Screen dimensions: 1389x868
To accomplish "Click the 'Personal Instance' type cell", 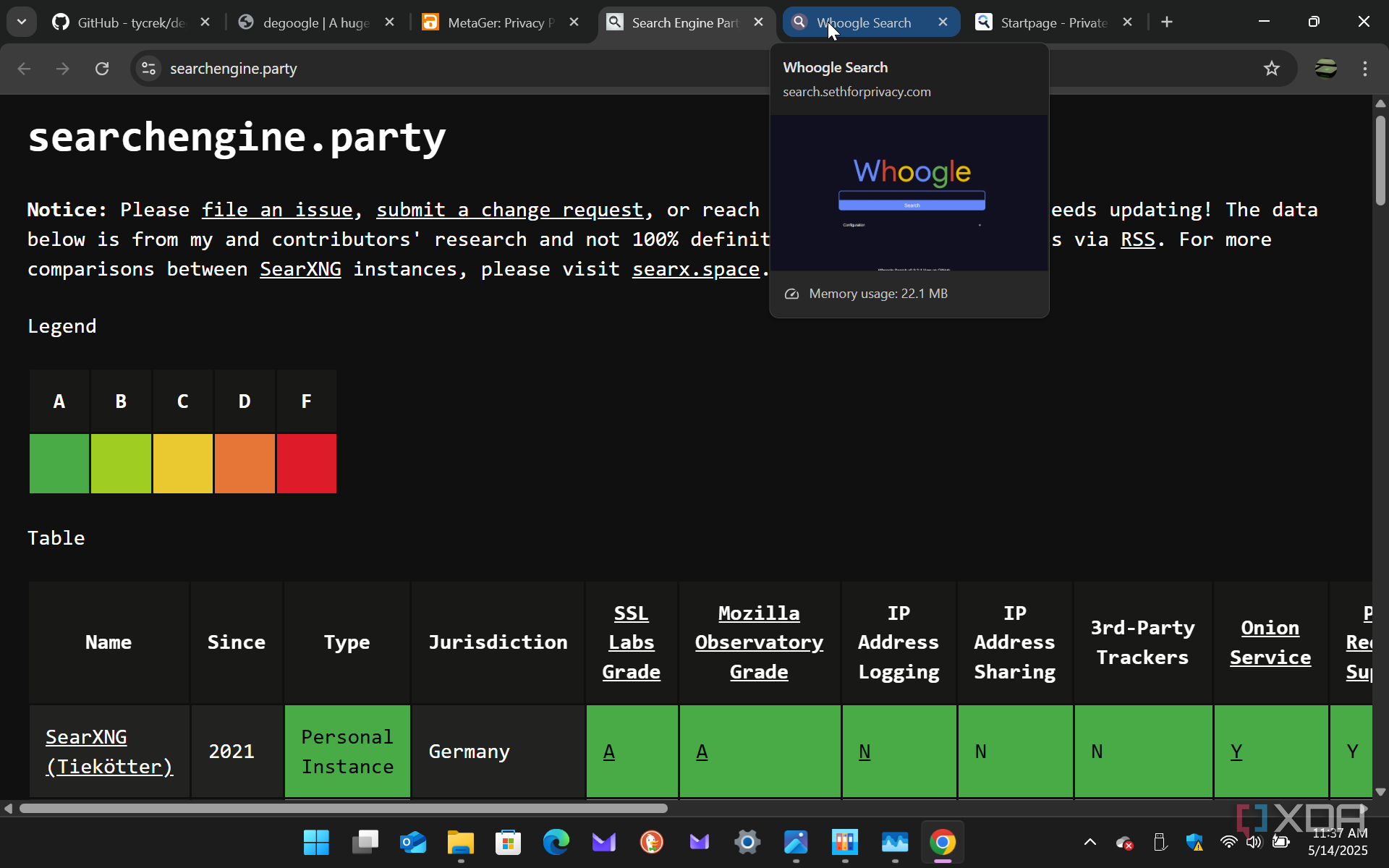I will pos(347,752).
